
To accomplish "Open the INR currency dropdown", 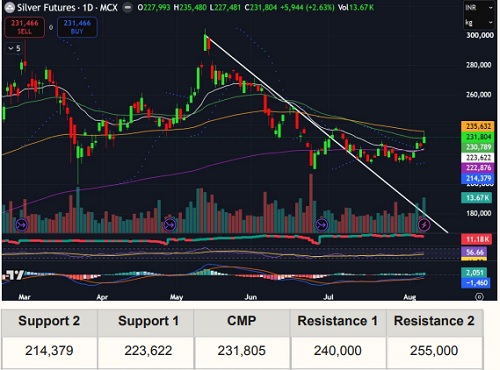I will click(x=479, y=7).
